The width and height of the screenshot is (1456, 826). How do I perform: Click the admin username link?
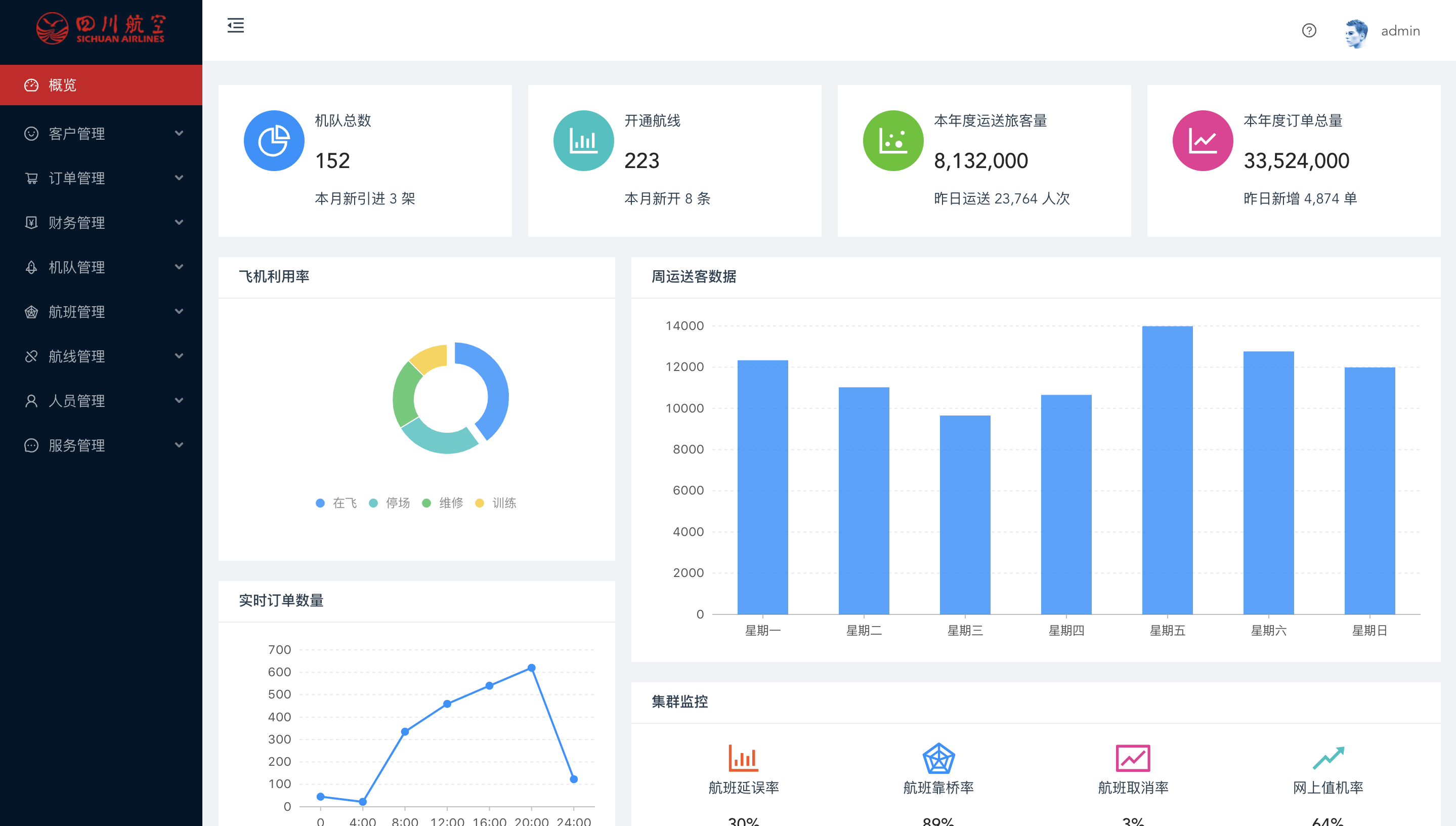1400,31
